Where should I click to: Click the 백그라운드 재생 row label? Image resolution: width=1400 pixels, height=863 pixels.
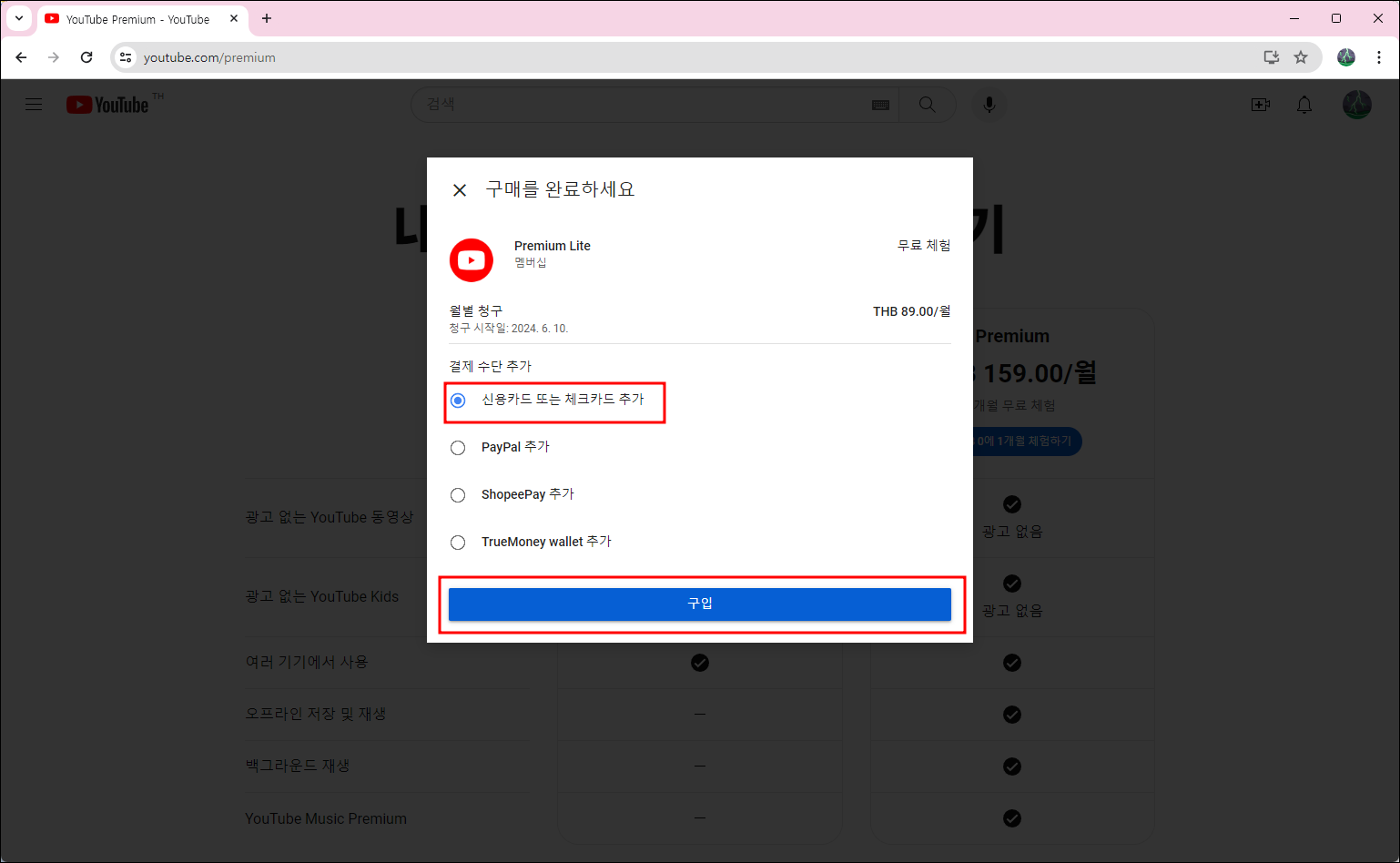pos(298,766)
